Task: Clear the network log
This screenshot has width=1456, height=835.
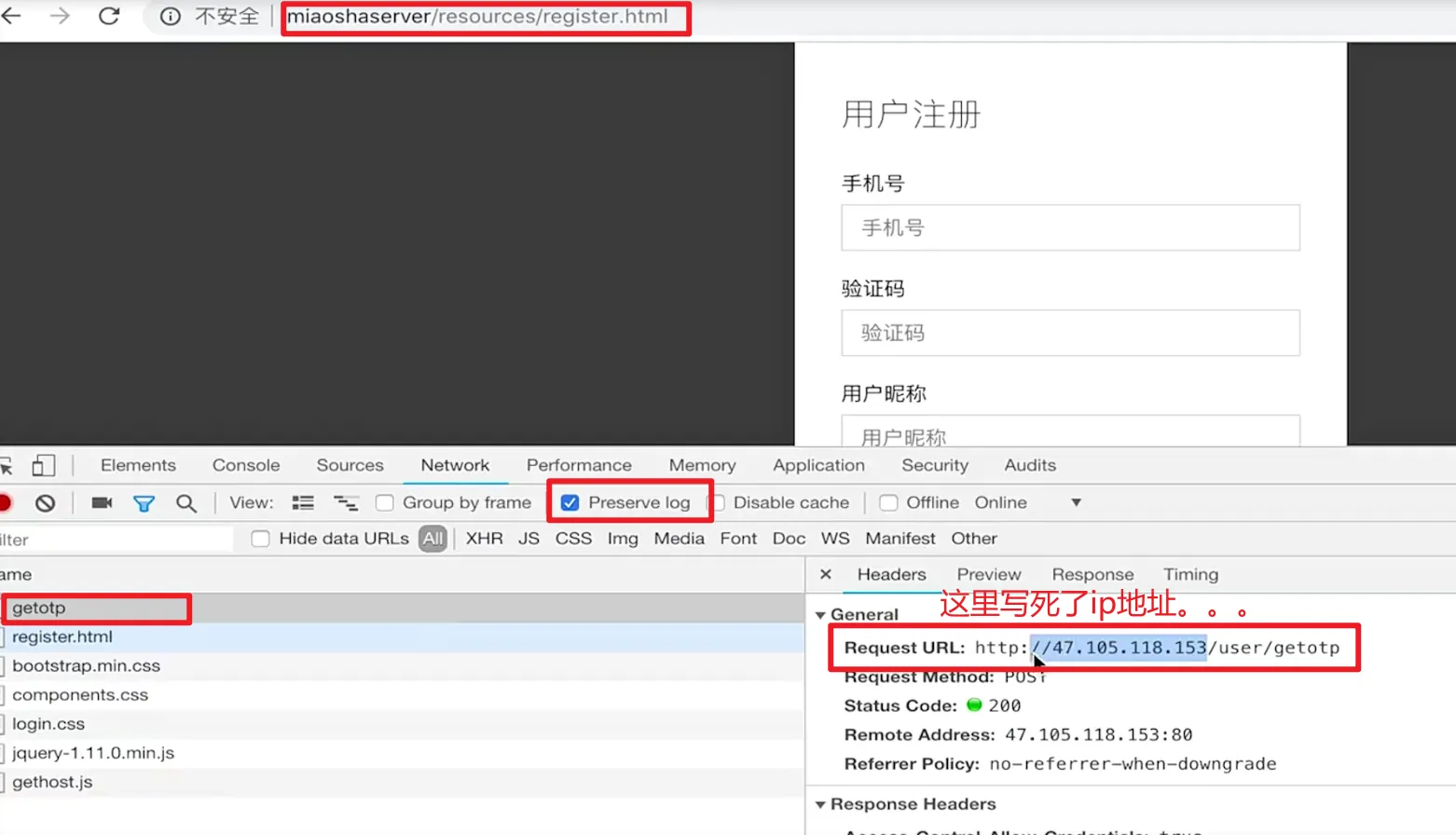Action: click(x=45, y=503)
